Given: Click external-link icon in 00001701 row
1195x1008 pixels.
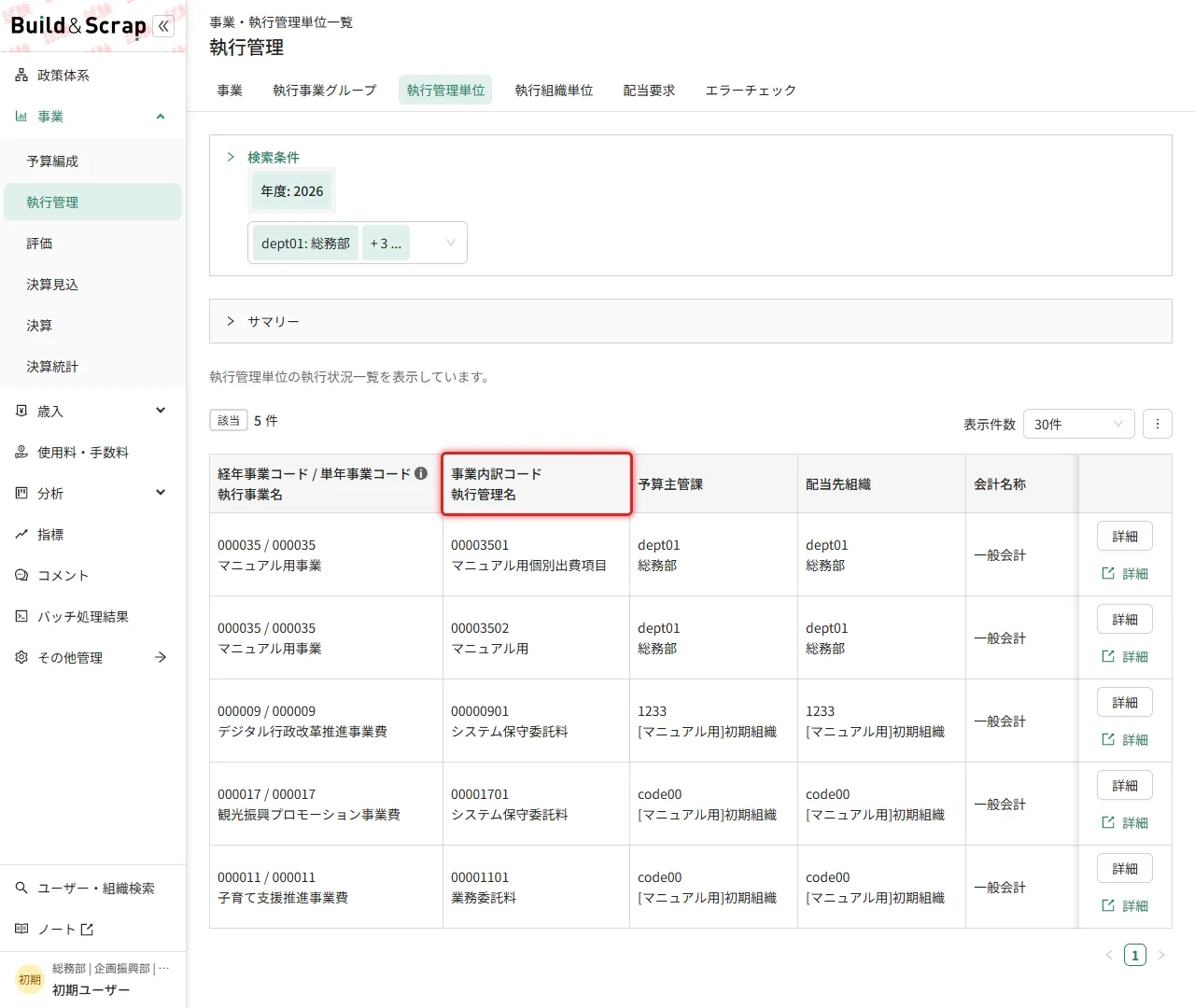Looking at the screenshot, I should click(1108, 822).
